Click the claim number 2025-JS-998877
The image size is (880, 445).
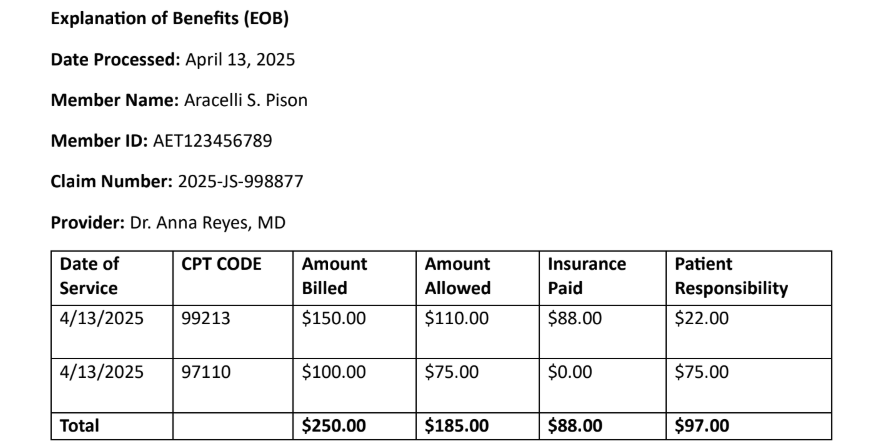(x=241, y=181)
